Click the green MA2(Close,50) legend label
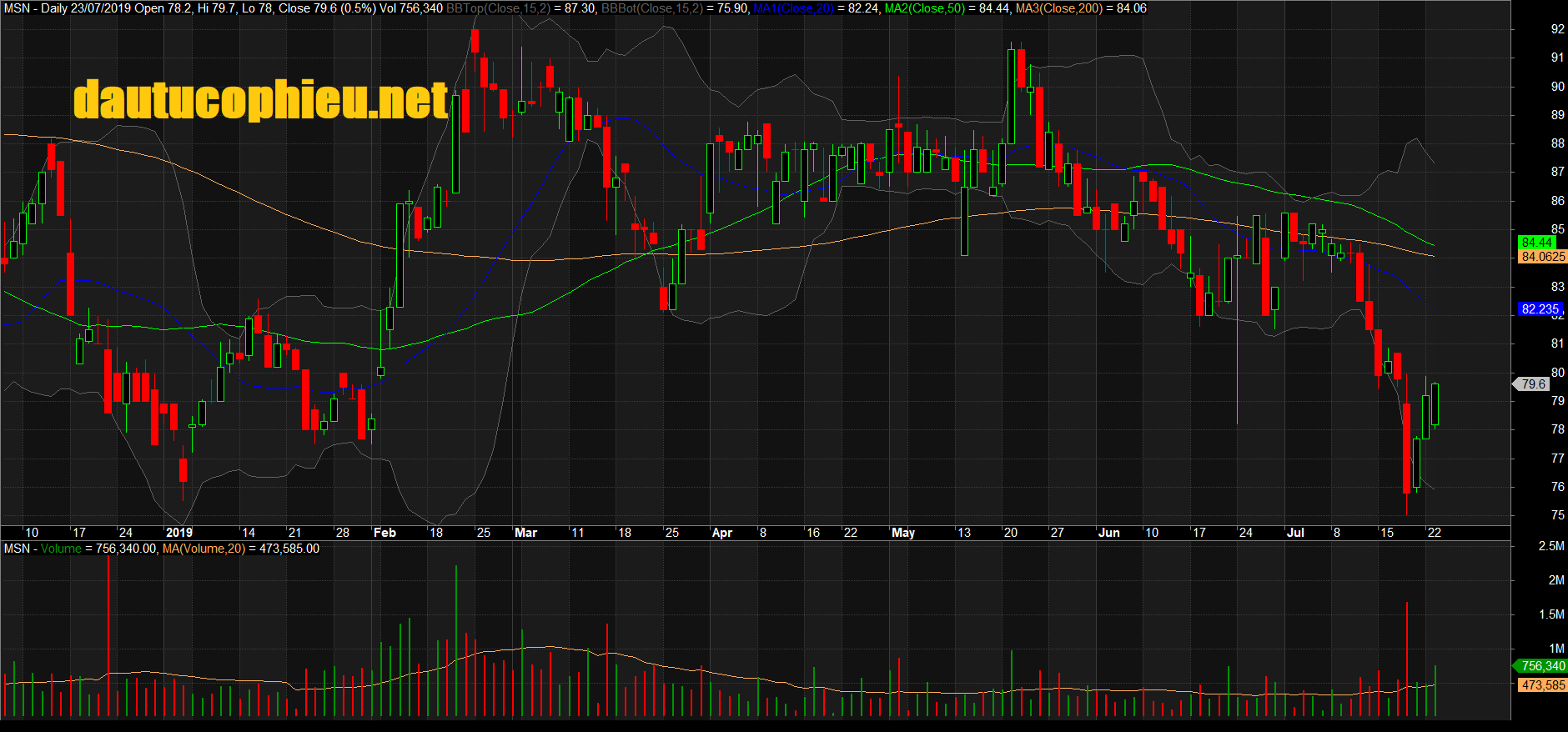Screen dimensions: 1568x732 pyautogui.click(x=924, y=8)
